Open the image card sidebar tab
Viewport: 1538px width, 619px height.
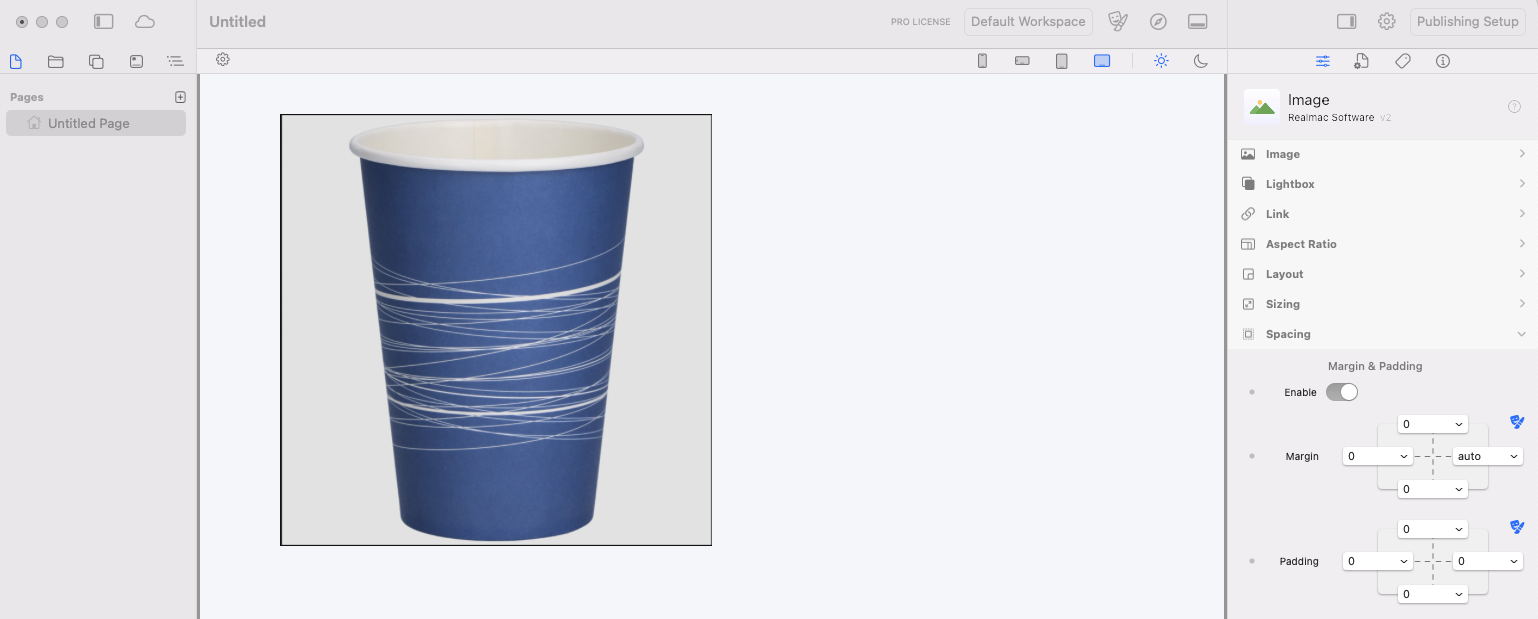136,61
